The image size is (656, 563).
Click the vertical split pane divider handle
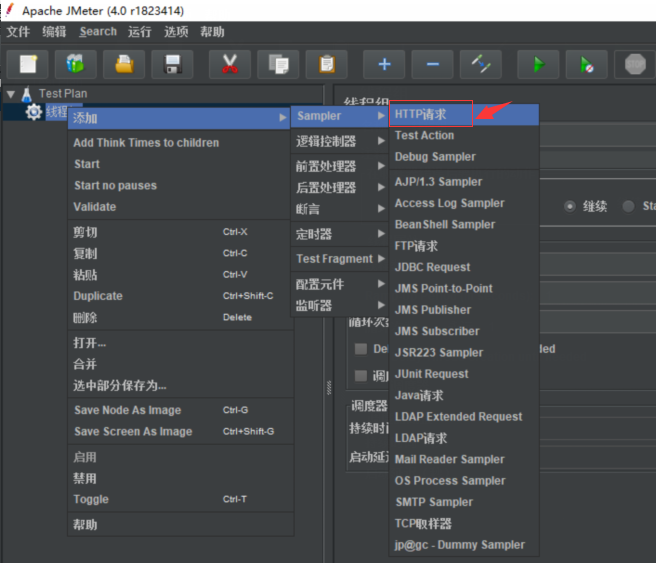[x=329, y=388]
